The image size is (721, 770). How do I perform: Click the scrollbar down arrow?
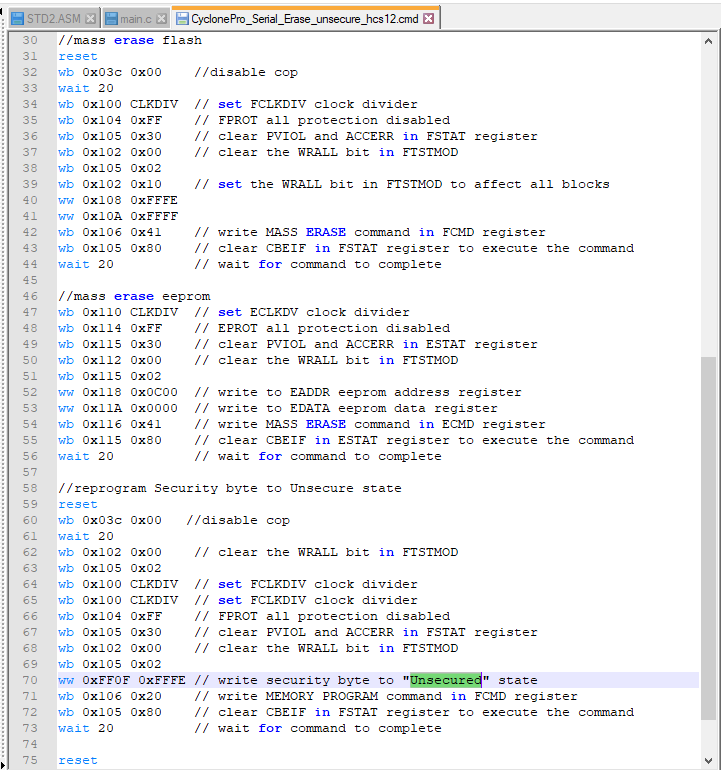pyautogui.click(x=708, y=761)
